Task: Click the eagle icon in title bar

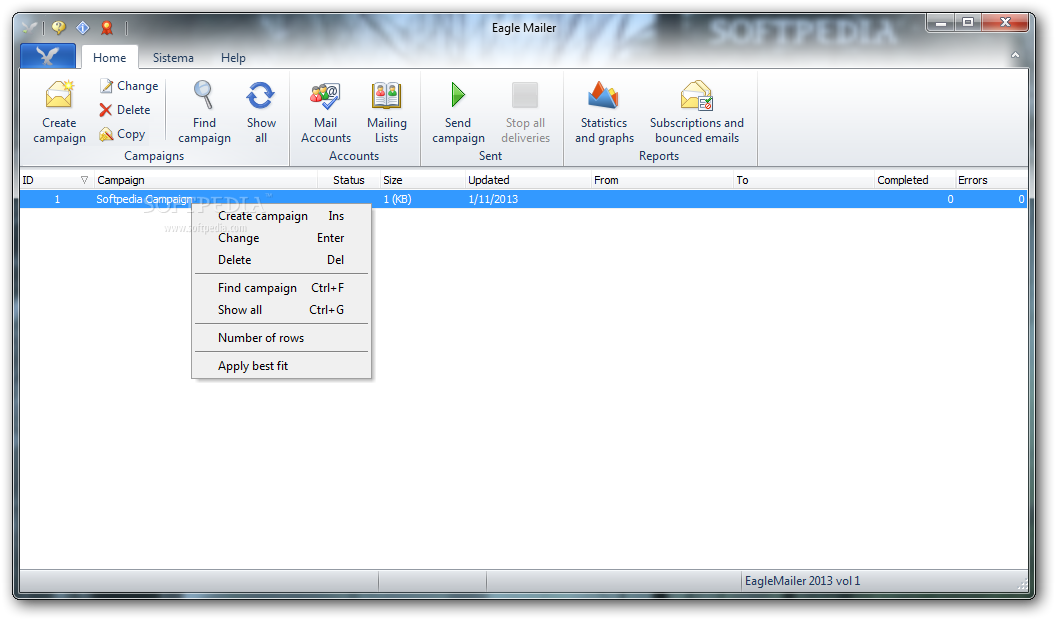Action: pyautogui.click(x=29, y=28)
